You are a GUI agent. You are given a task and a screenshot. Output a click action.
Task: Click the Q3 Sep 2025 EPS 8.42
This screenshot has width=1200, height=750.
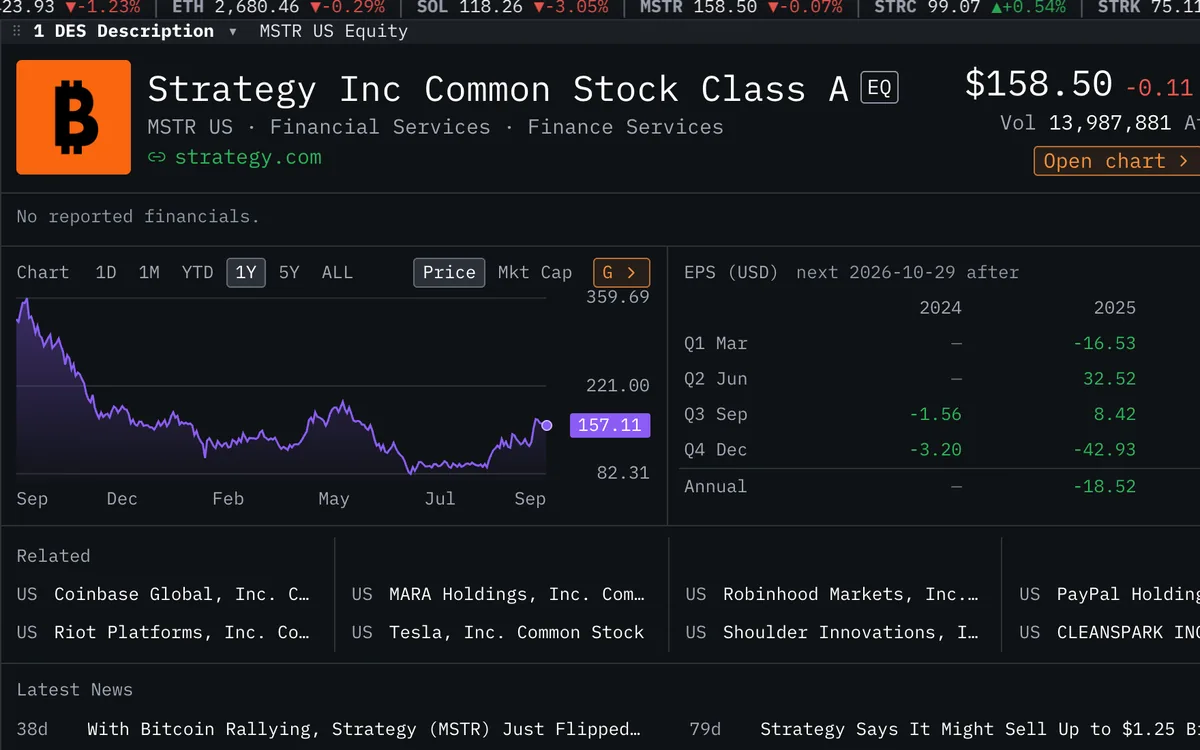(x=1115, y=414)
